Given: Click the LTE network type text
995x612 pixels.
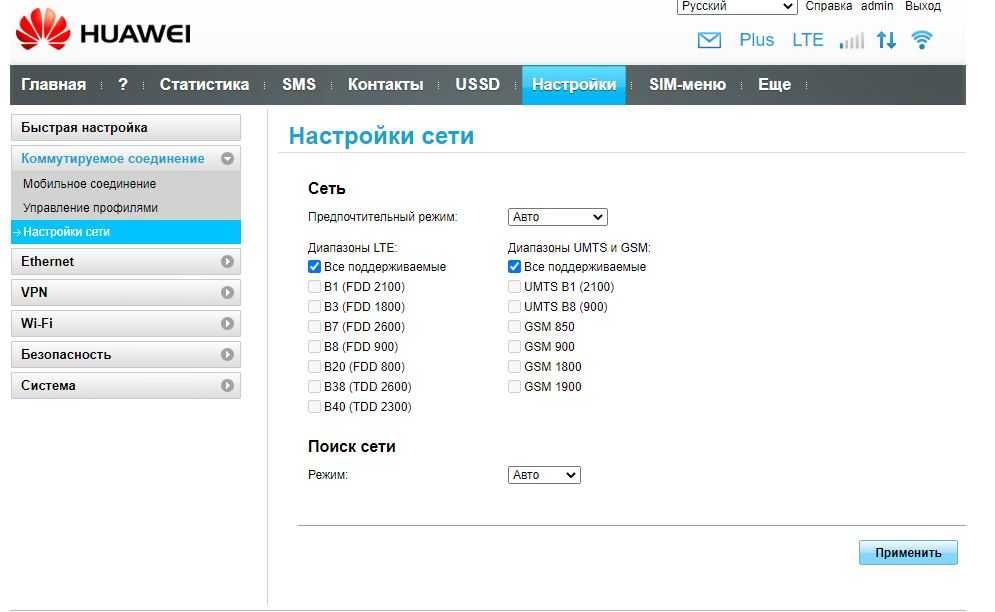Looking at the screenshot, I should 807,40.
